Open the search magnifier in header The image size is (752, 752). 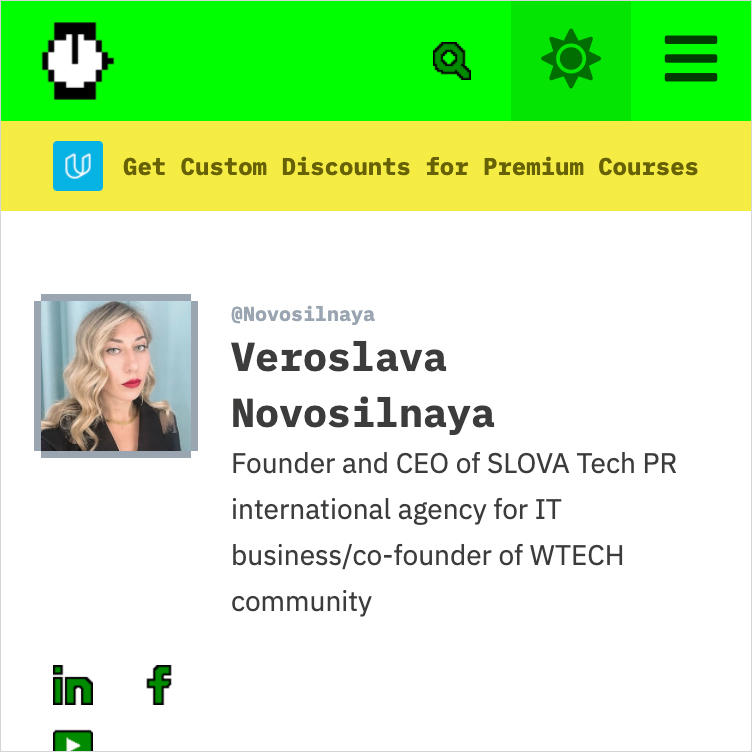452,60
